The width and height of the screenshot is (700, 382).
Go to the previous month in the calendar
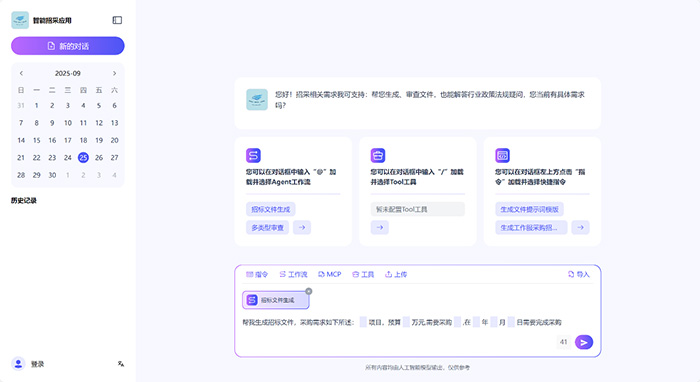21,73
